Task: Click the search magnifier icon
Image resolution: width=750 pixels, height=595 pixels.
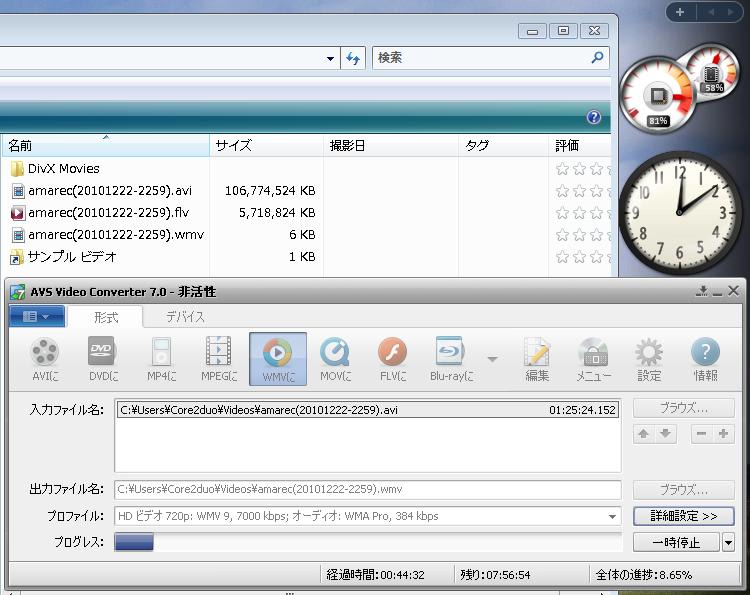Action: tap(597, 58)
